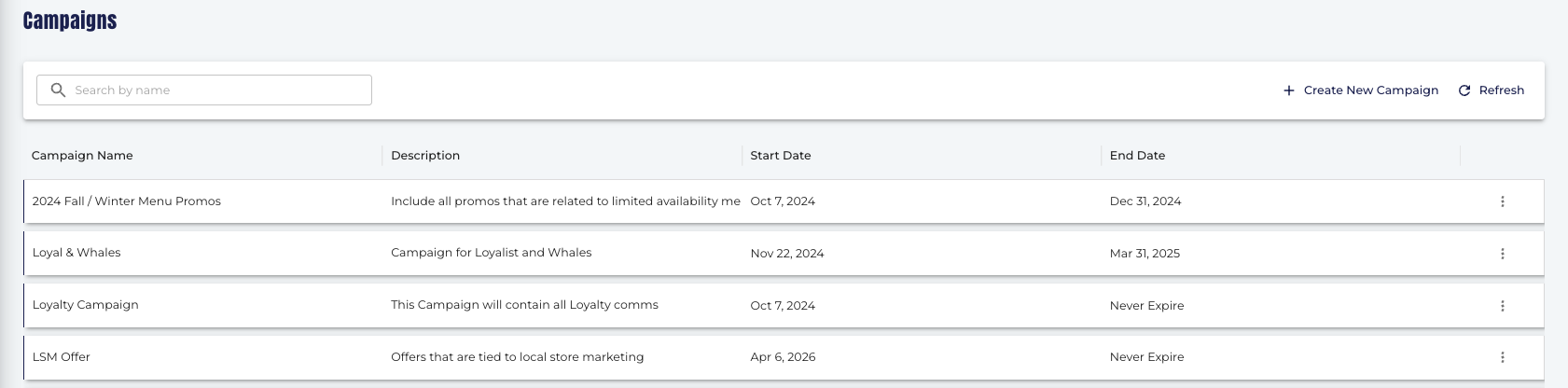This screenshot has width=1568, height=388.
Task: Sort by Campaign Name column header
Action: (x=82, y=156)
